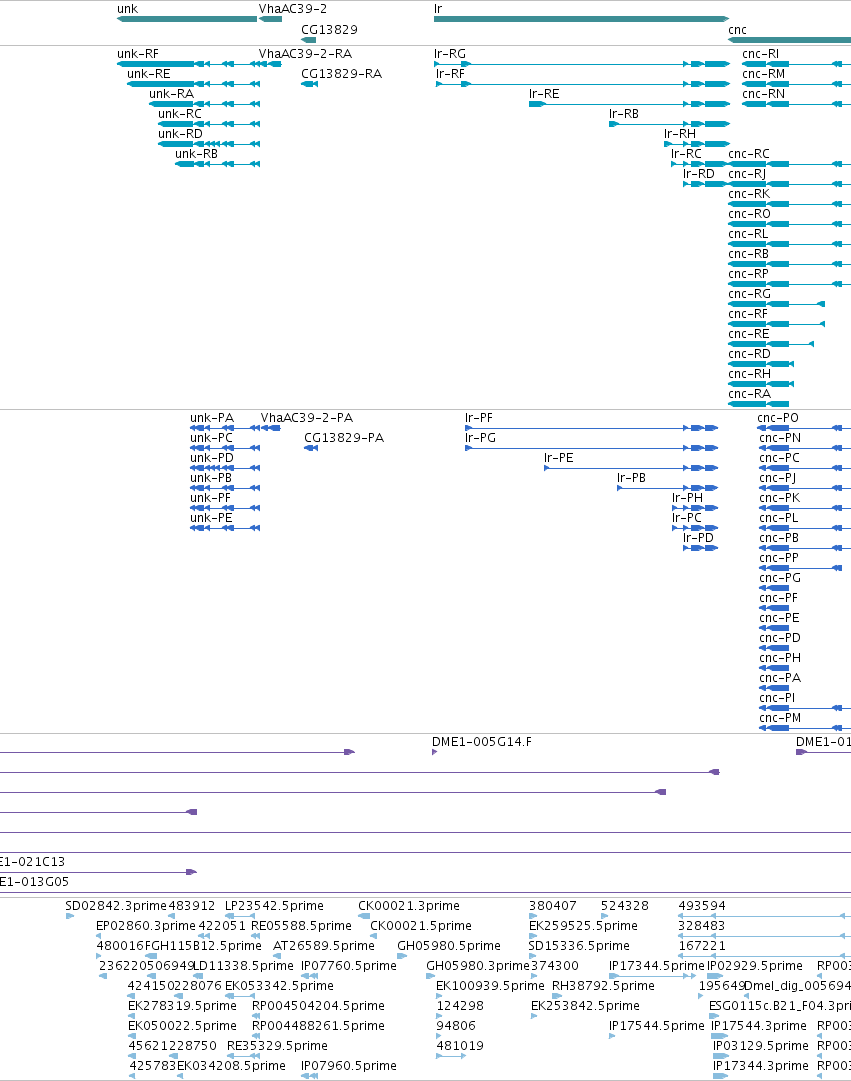This screenshot has height=1081, width=851.
Task: Click EST label RE05588.5prime
Action: pyautogui.click(x=301, y=926)
